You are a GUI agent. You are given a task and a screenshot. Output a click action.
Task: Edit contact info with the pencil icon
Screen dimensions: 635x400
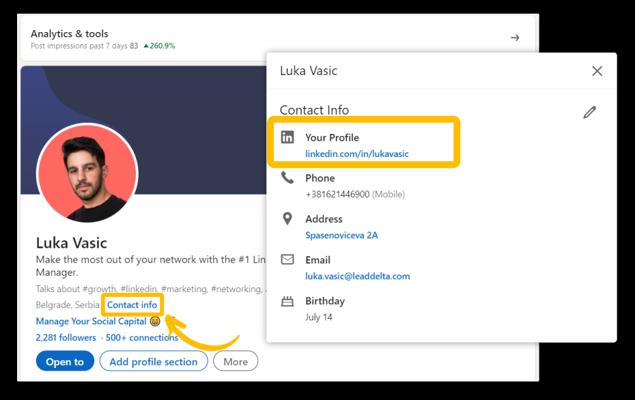(590, 112)
